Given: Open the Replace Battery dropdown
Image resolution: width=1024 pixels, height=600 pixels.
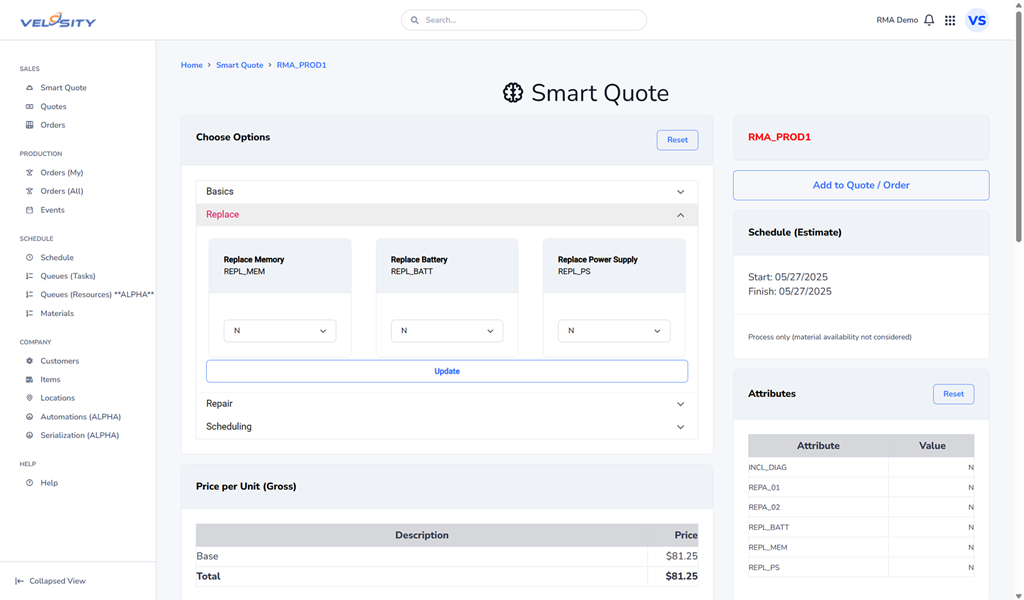Looking at the screenshot, I should click(446, 331).
